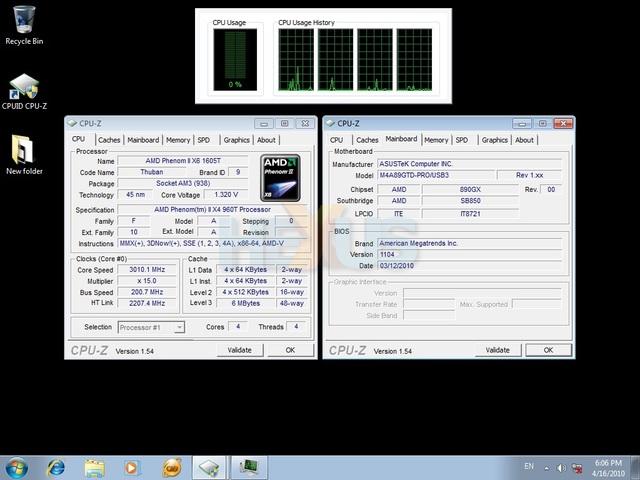Click OK in the left CPU-Z window
Viewport: 640px width, 480px height.
290,350
